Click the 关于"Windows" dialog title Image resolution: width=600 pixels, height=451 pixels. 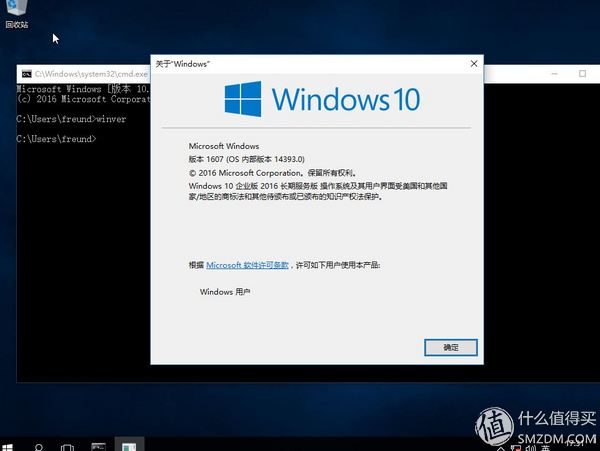tap(183, 64)
